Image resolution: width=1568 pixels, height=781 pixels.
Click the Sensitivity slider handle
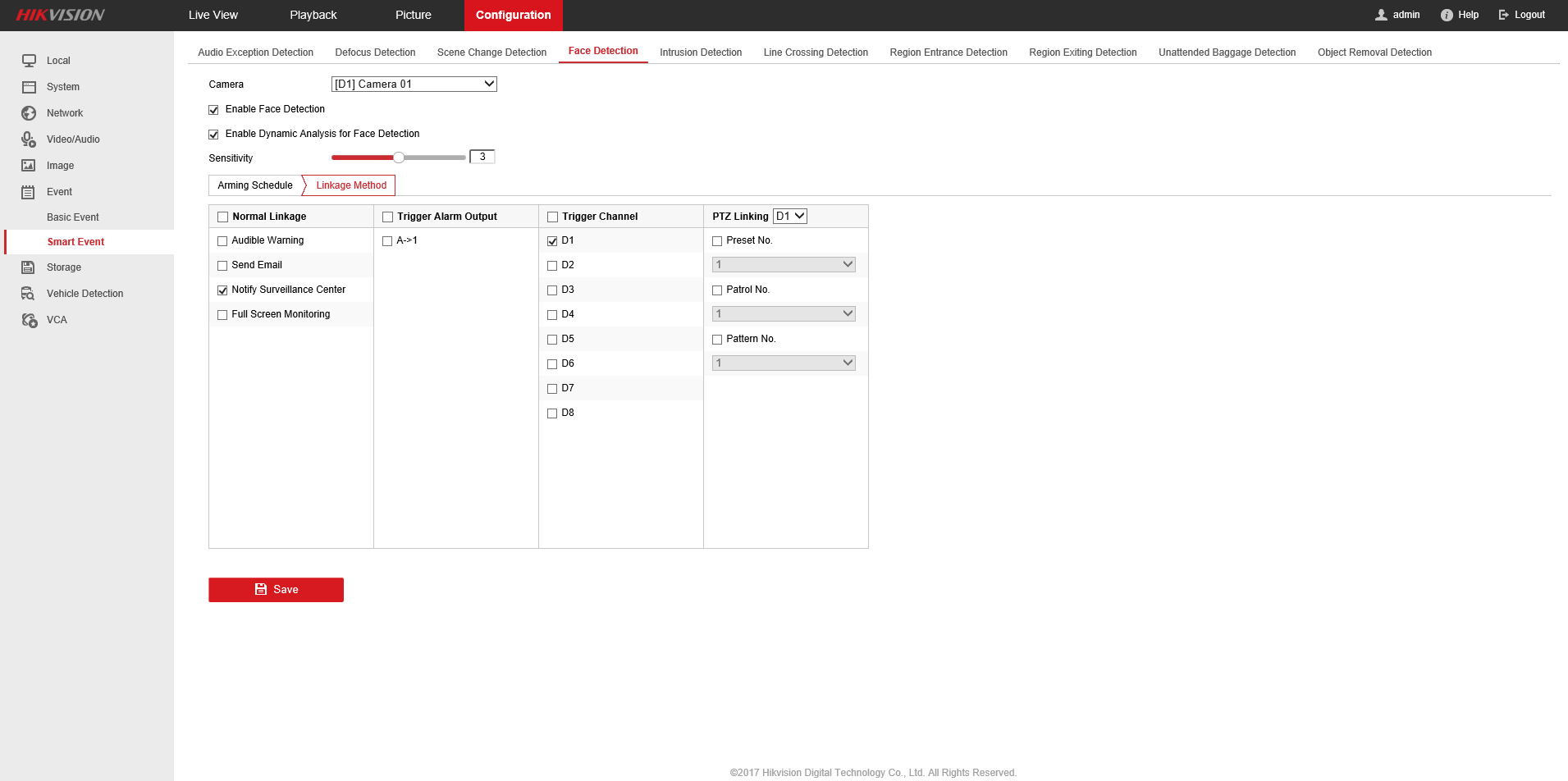pos(399,158)
